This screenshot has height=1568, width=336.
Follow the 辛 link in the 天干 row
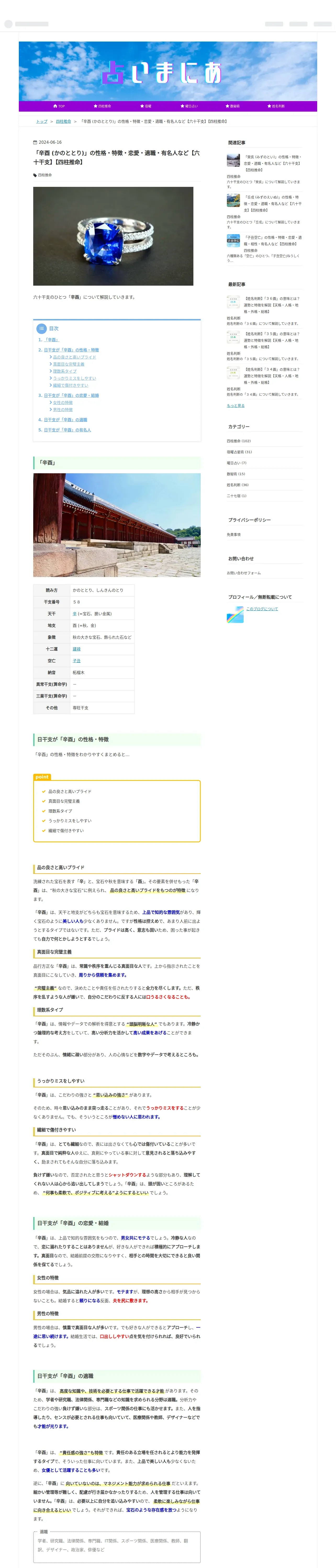tap(74, 614)
